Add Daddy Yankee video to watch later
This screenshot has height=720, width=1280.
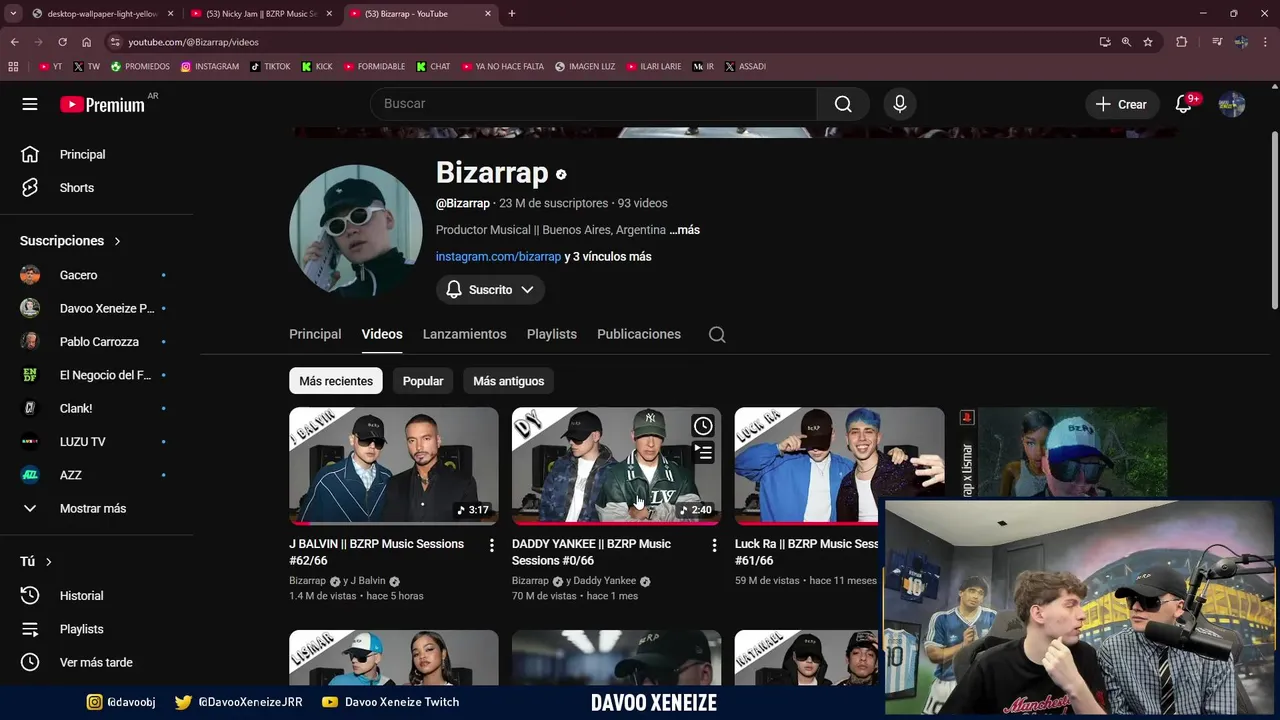(x=703, y=426)
